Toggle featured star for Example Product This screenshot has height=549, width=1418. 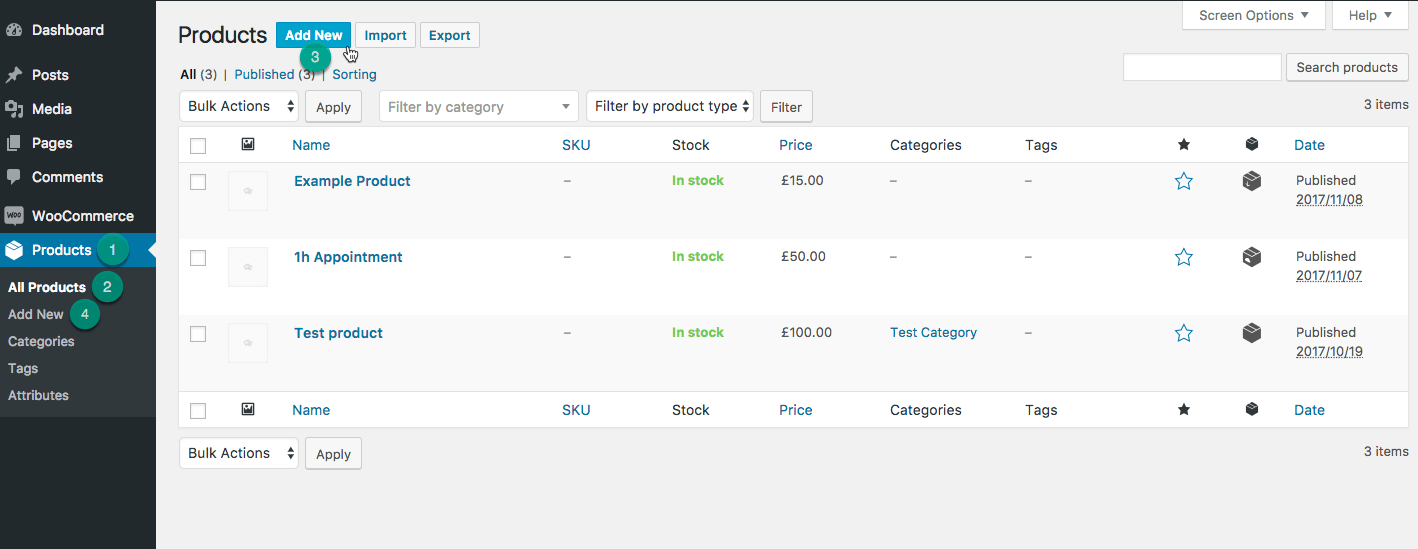[x=1184, y=181]
